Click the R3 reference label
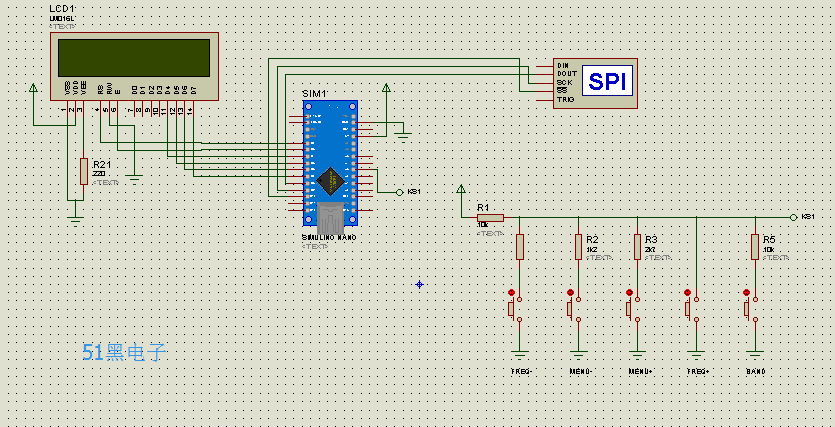 coord(651,240)
